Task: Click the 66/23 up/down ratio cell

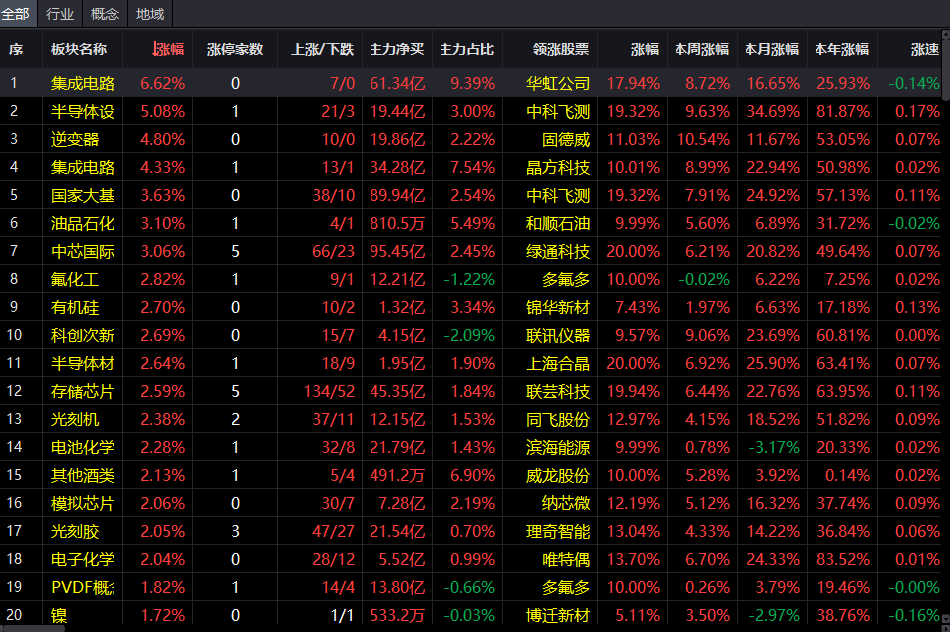Action: coord(333,251)
